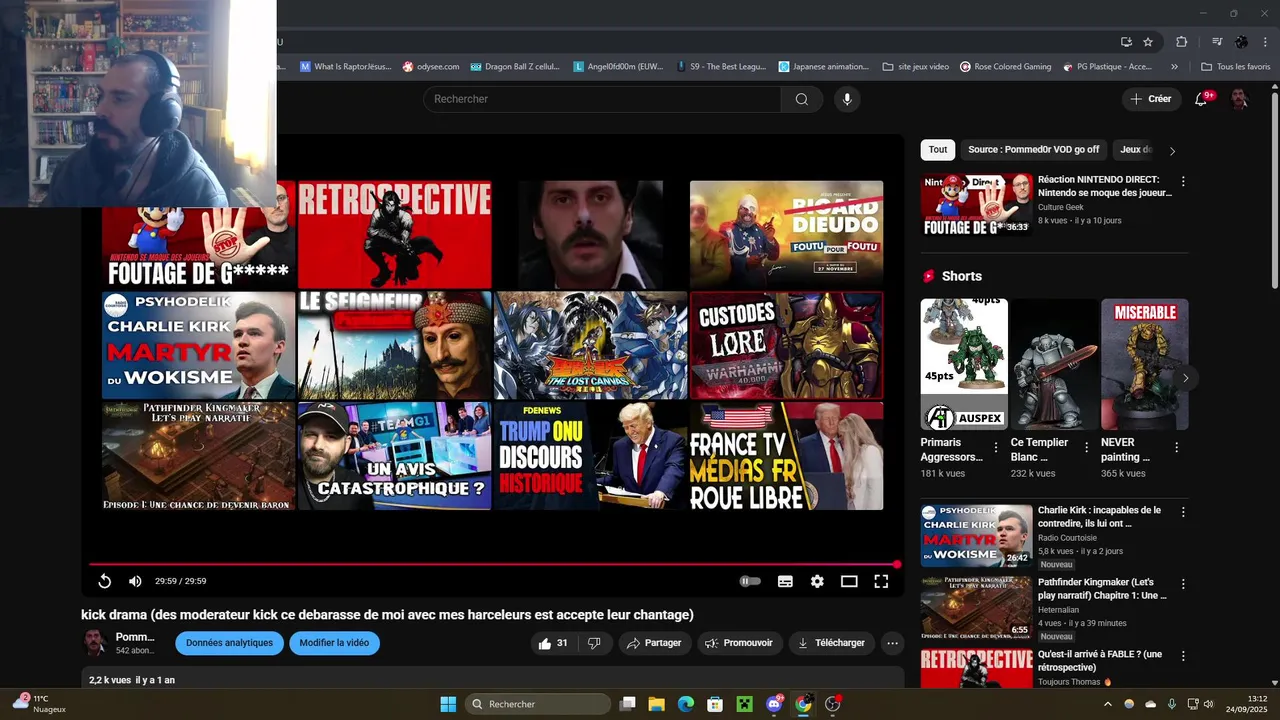
Task: Open options for Qu'est-il arrivé à FABLE video
Action: click(1183, 656)
